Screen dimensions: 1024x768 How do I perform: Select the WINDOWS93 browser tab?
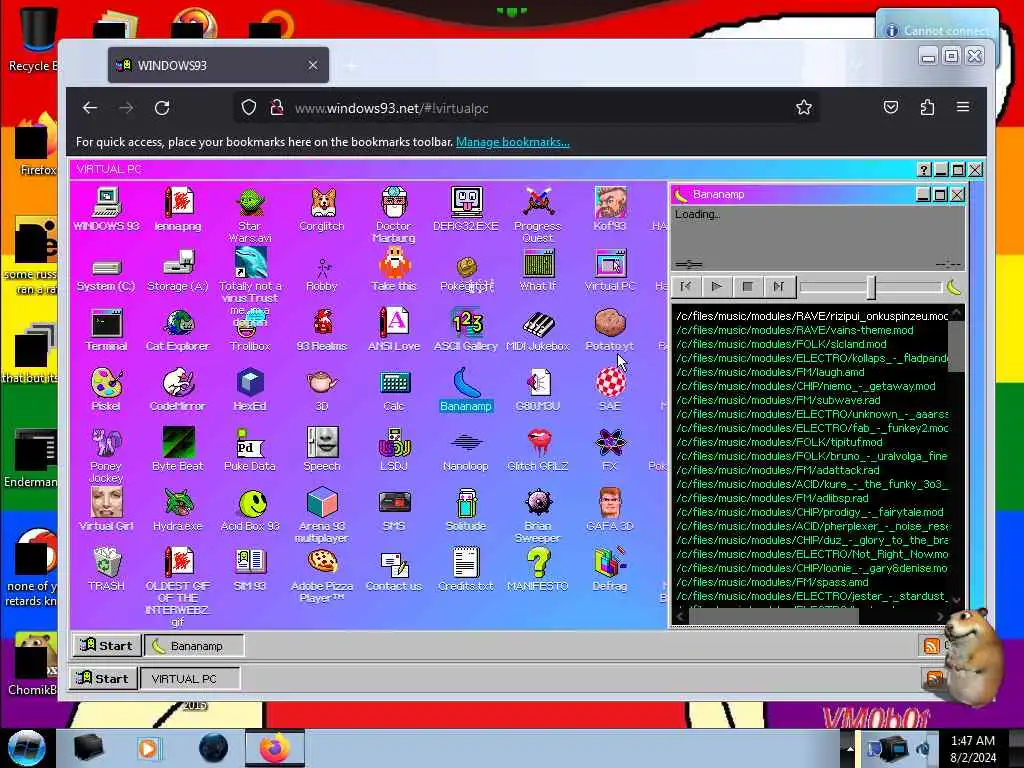point(218,65)
